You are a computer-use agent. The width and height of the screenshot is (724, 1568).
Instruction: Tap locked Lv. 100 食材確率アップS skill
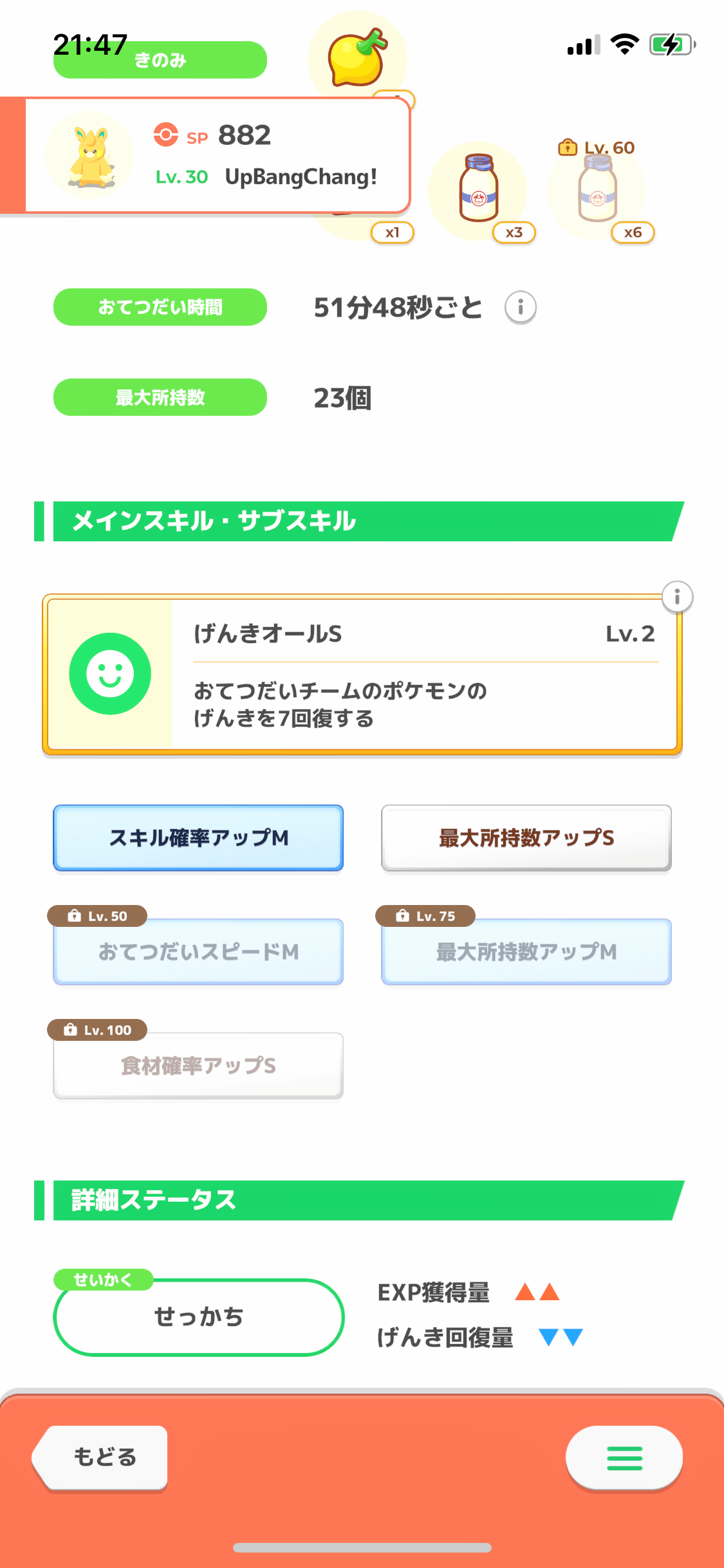198,1066
